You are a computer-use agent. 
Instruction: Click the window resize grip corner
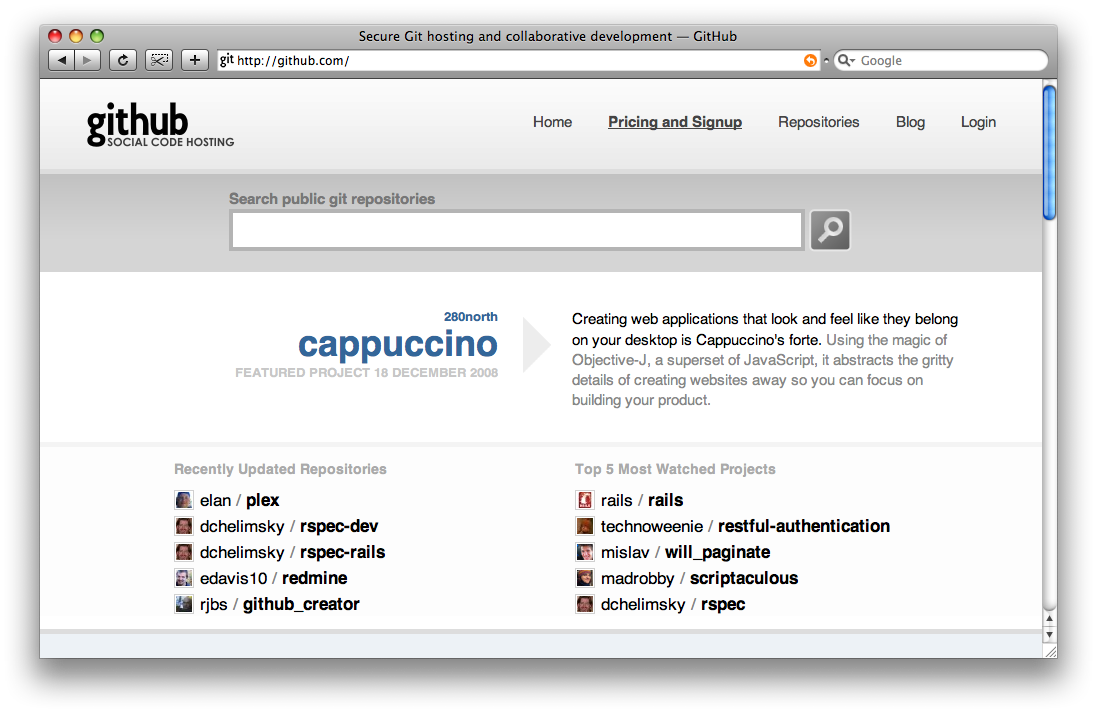[x=1050, y=651]
